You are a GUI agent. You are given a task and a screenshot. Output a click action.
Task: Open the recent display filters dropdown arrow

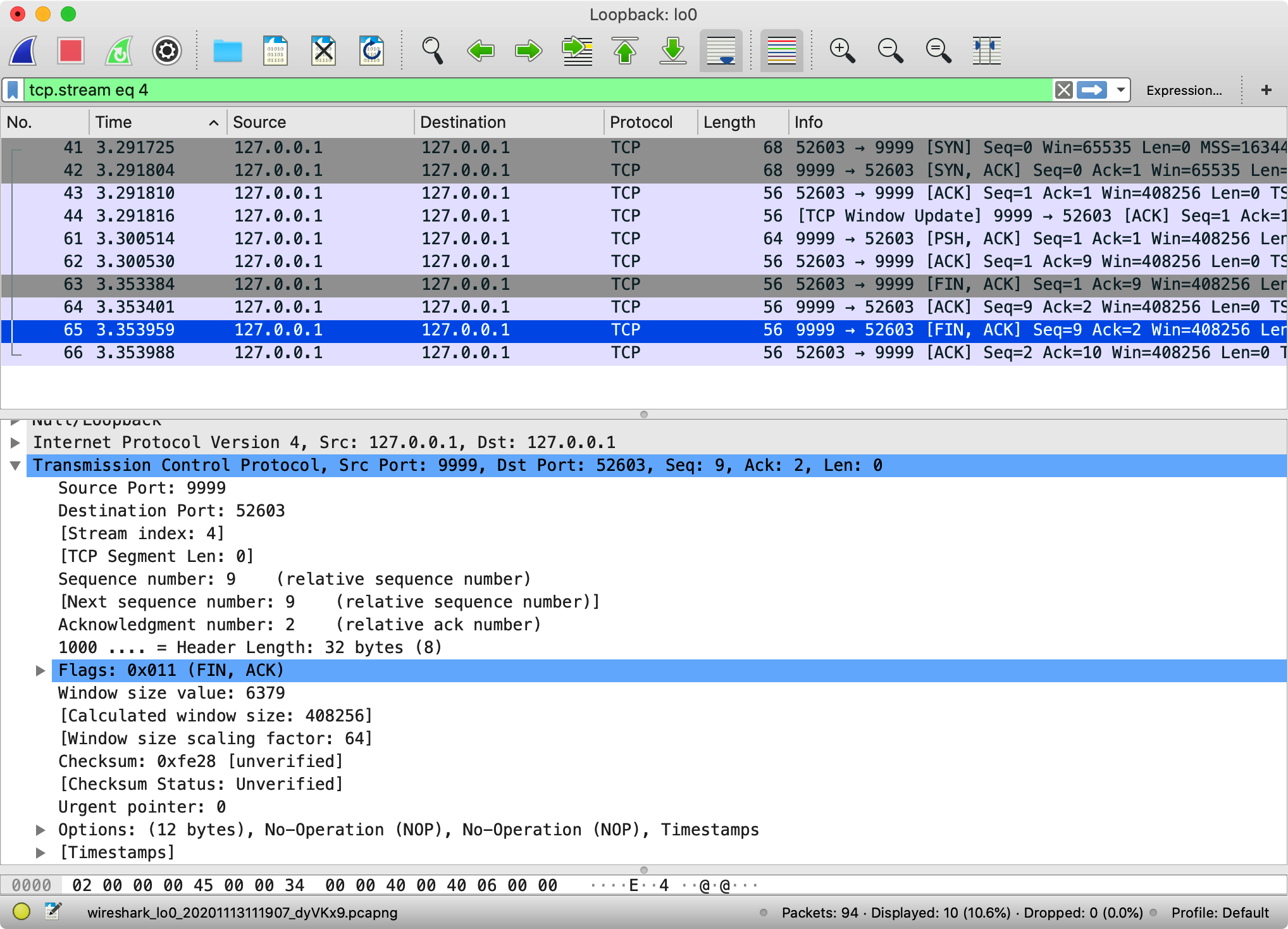point(1120,90)
